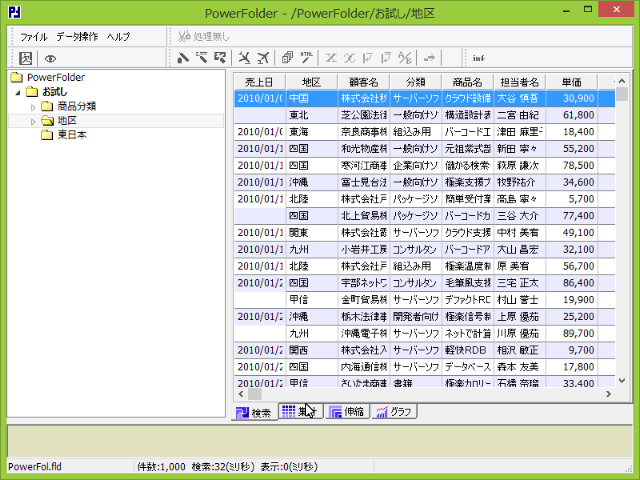Viewport: 640px width, 480px height.
Task: Click the 地区 column header
Action: pyautogui.click(x=312, y=82)
